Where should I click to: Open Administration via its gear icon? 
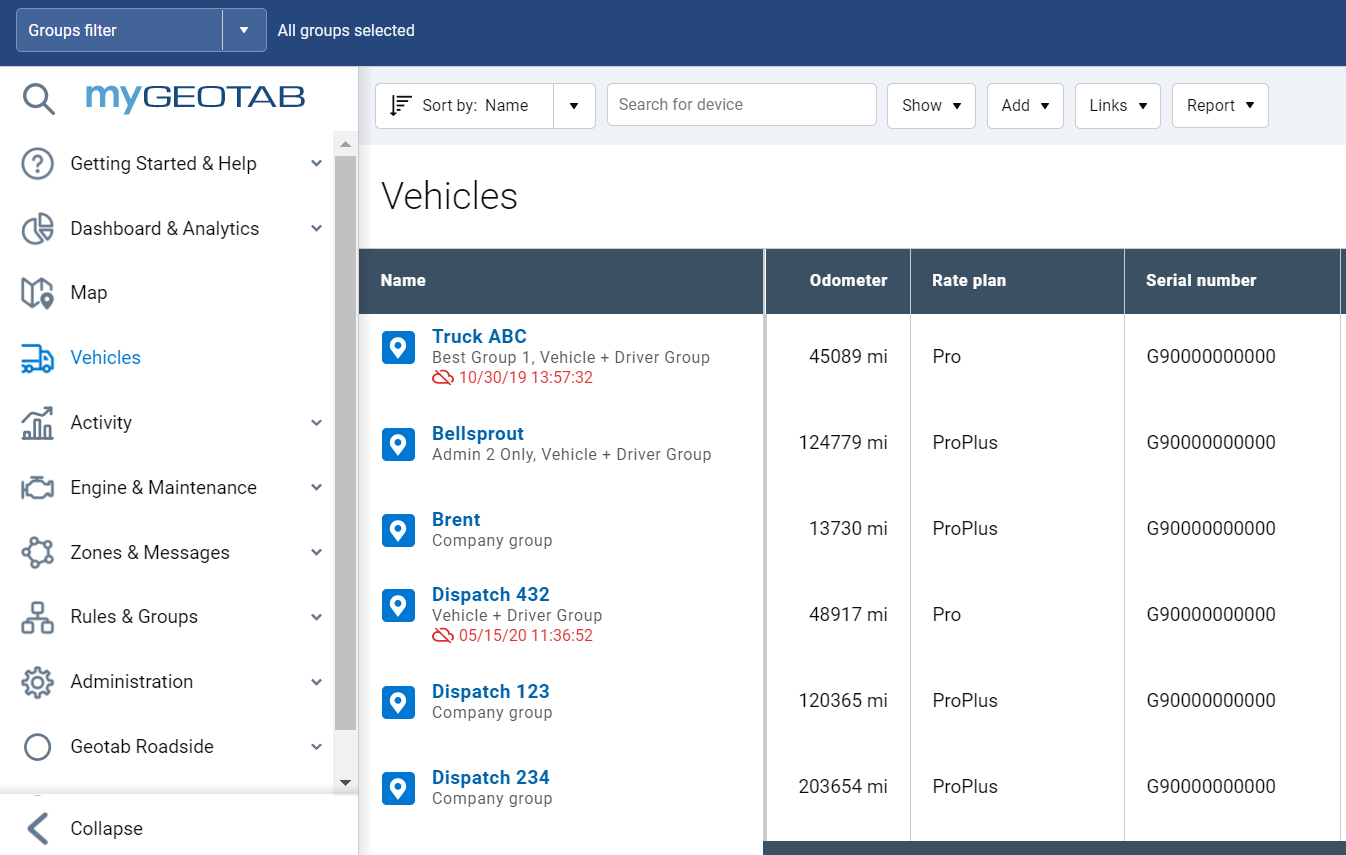click(37, 681)
